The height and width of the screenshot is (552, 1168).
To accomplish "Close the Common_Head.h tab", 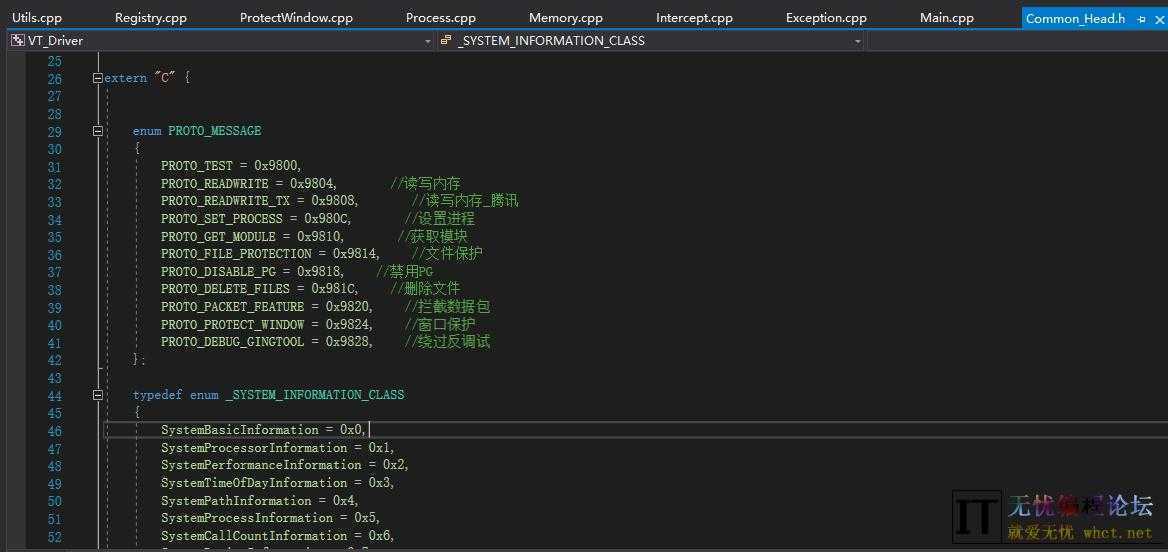I will tap(1158, 18).
